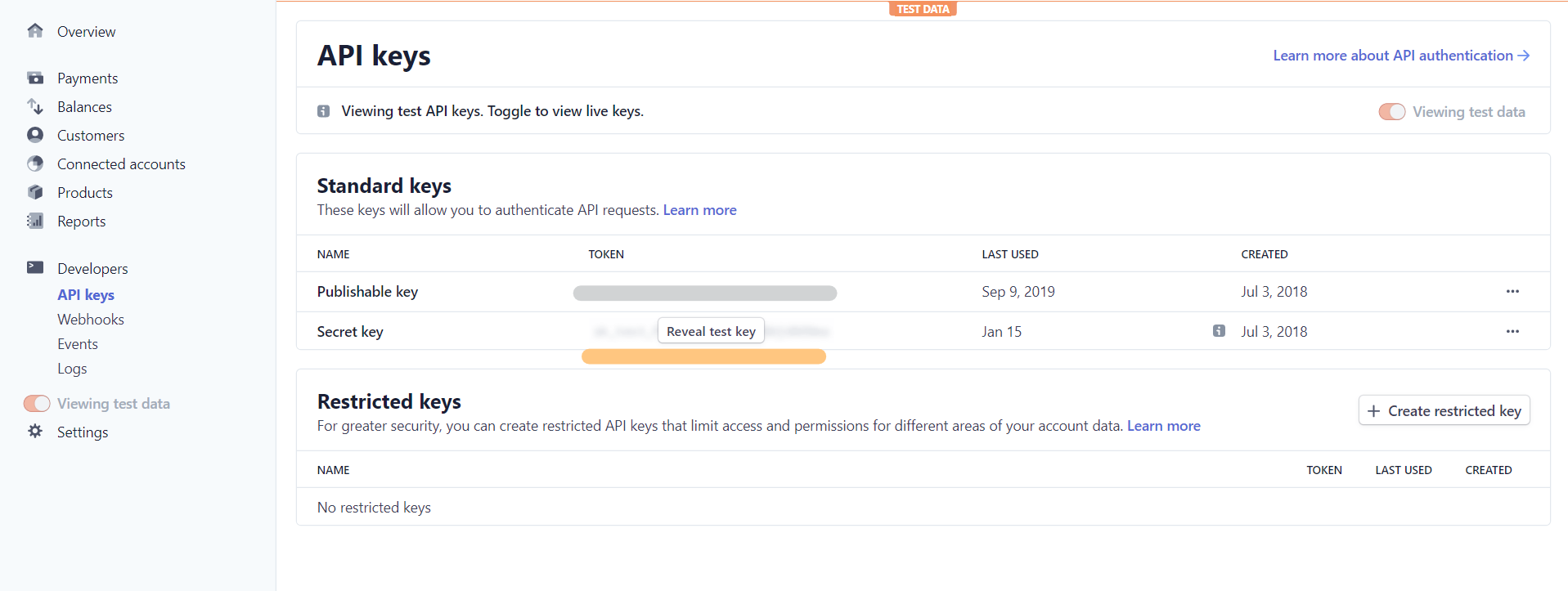Expand the Developers section in sidebar
The height and width of the screenshot is (591, 1568).
click(x=92, y=269)
